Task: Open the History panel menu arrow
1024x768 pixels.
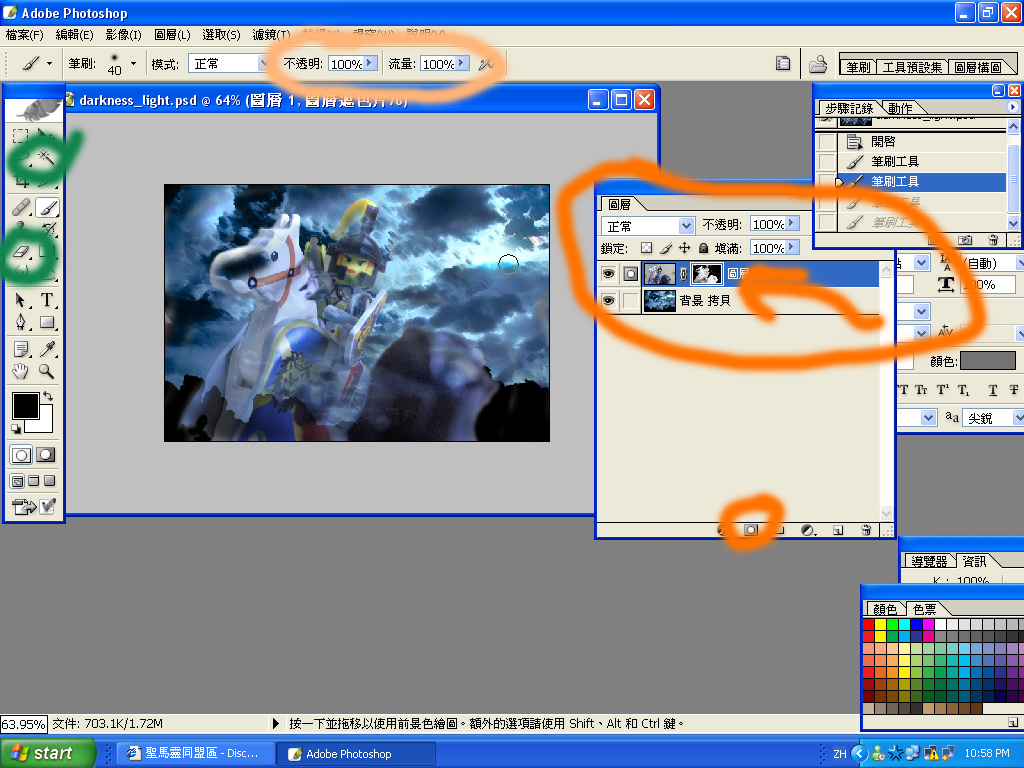Action: point(1012,106)
